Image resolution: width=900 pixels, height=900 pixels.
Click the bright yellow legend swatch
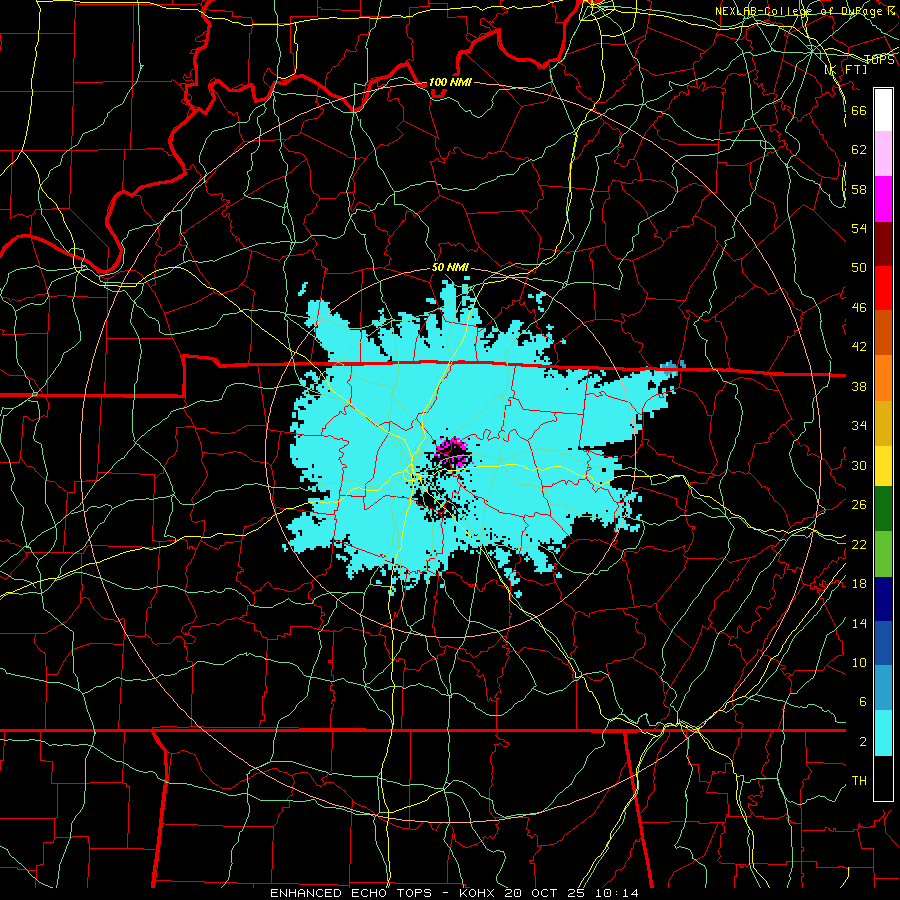[x=883, y=465]
